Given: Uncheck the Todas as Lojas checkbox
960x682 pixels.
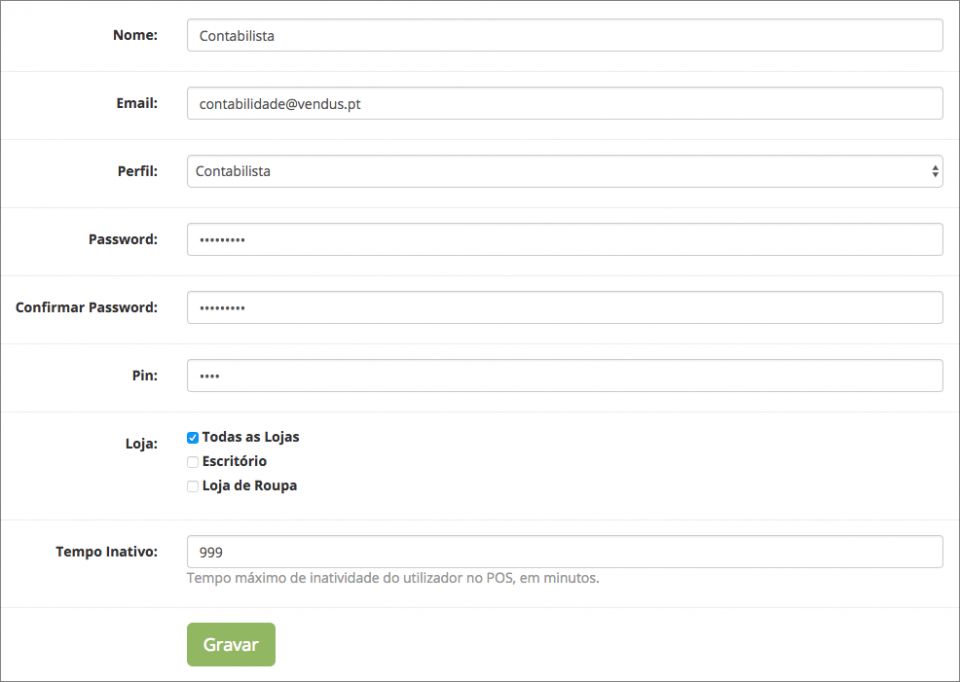Looking at the screenshot, I should point(193,438).
